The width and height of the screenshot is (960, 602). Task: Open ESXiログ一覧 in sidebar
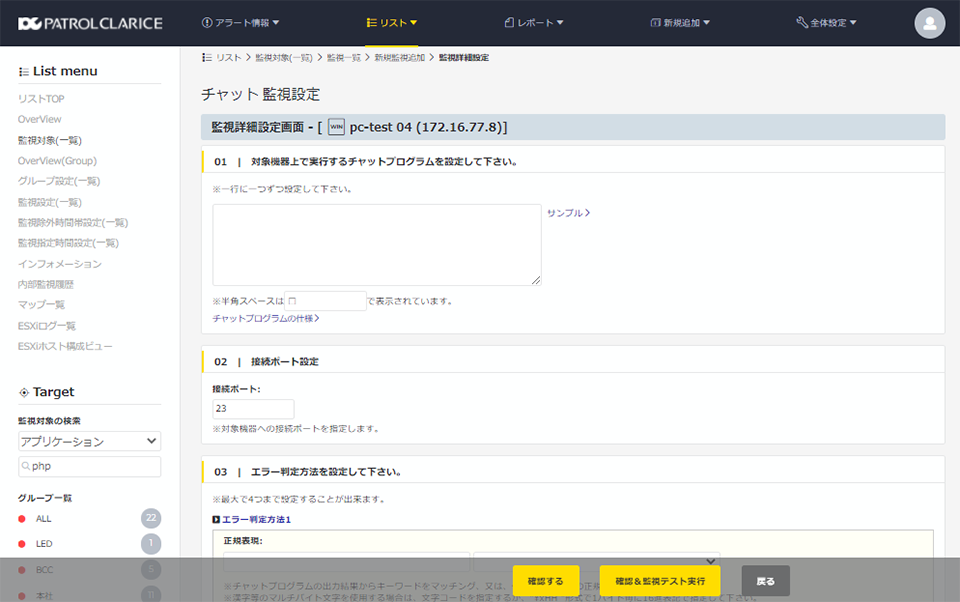tap(47, 326)
